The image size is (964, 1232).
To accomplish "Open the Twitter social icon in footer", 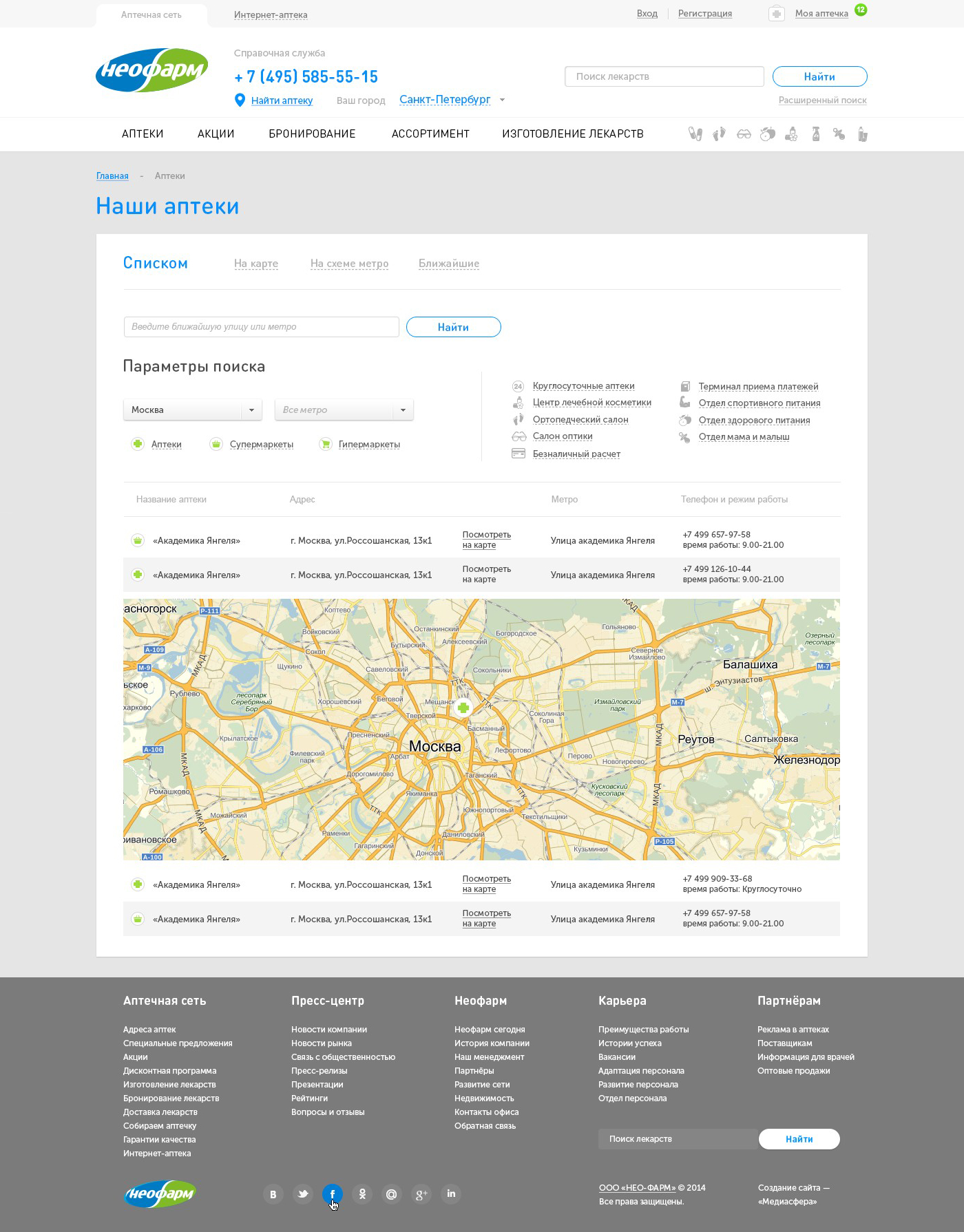I will [x=303, y=1194].
